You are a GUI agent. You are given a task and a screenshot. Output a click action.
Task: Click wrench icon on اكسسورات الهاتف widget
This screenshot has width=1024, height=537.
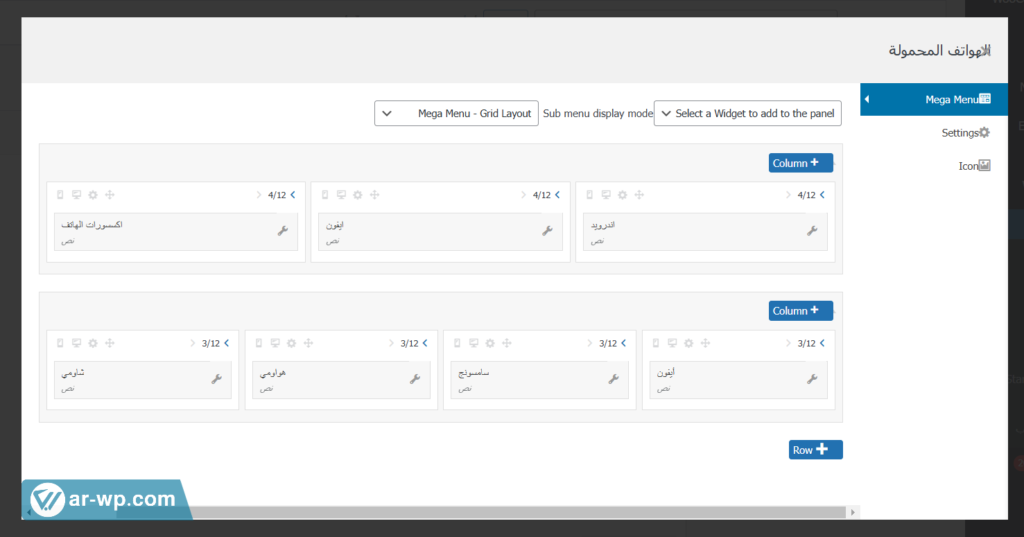point(282,231)
